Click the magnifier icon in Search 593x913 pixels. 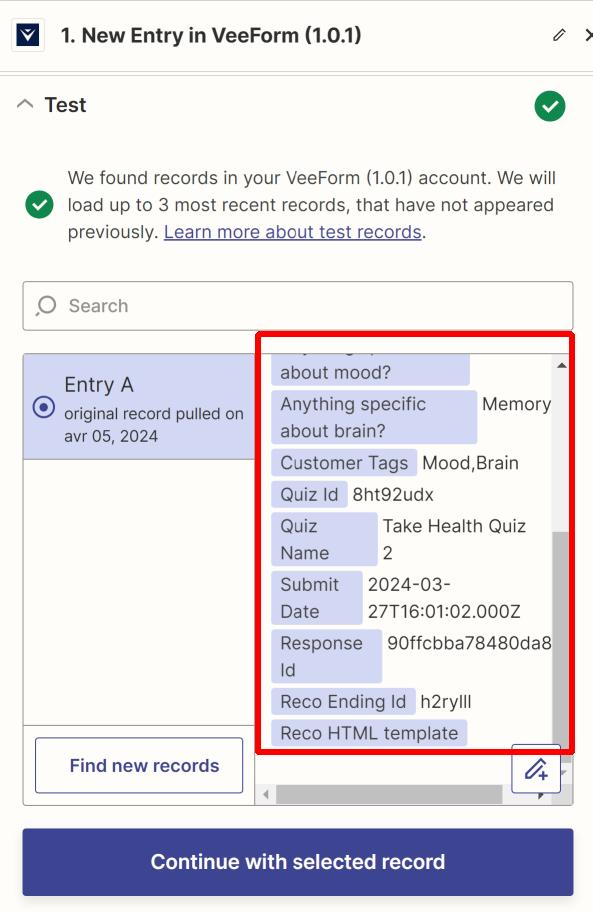point(46,306)
